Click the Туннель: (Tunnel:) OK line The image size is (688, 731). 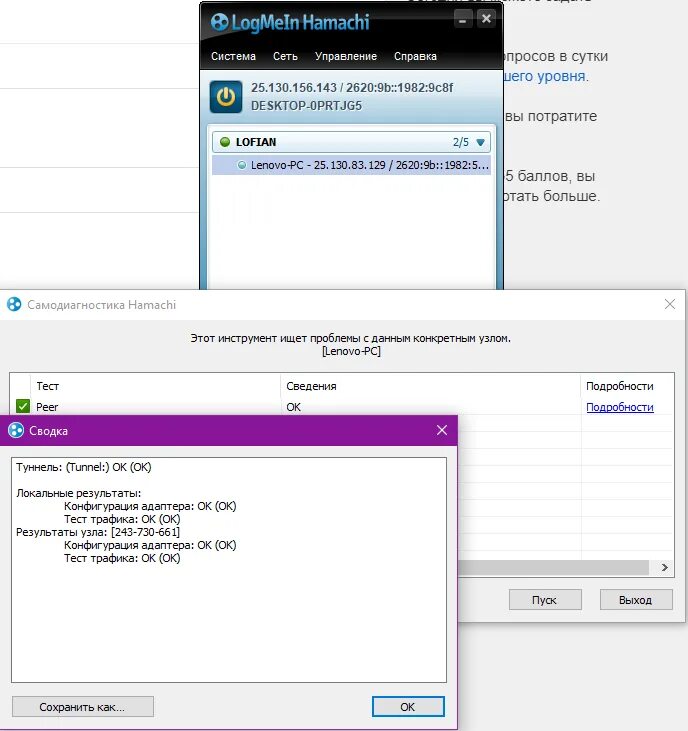point(84,467)
